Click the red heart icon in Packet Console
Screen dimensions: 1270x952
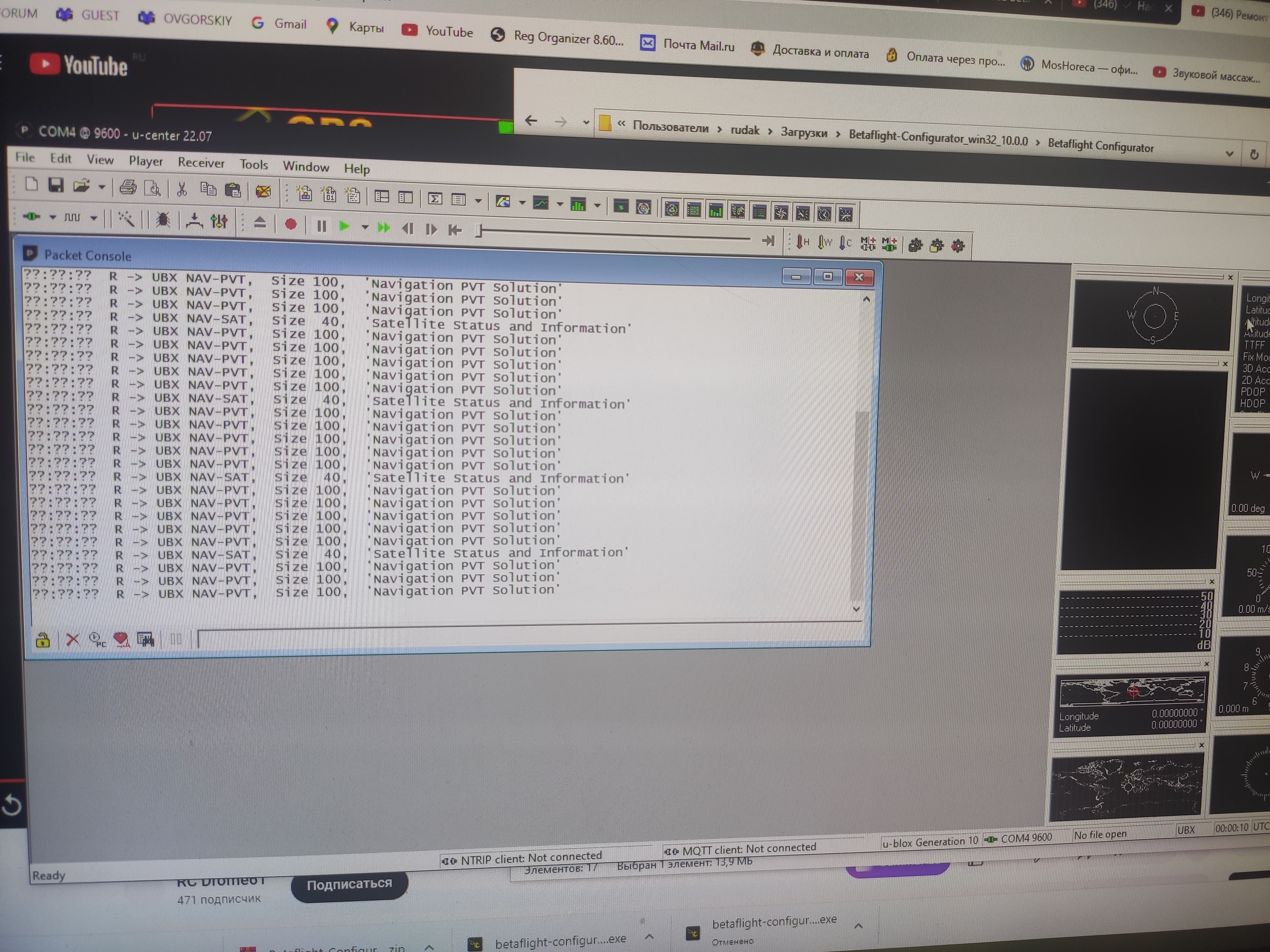tap(121, 639)
